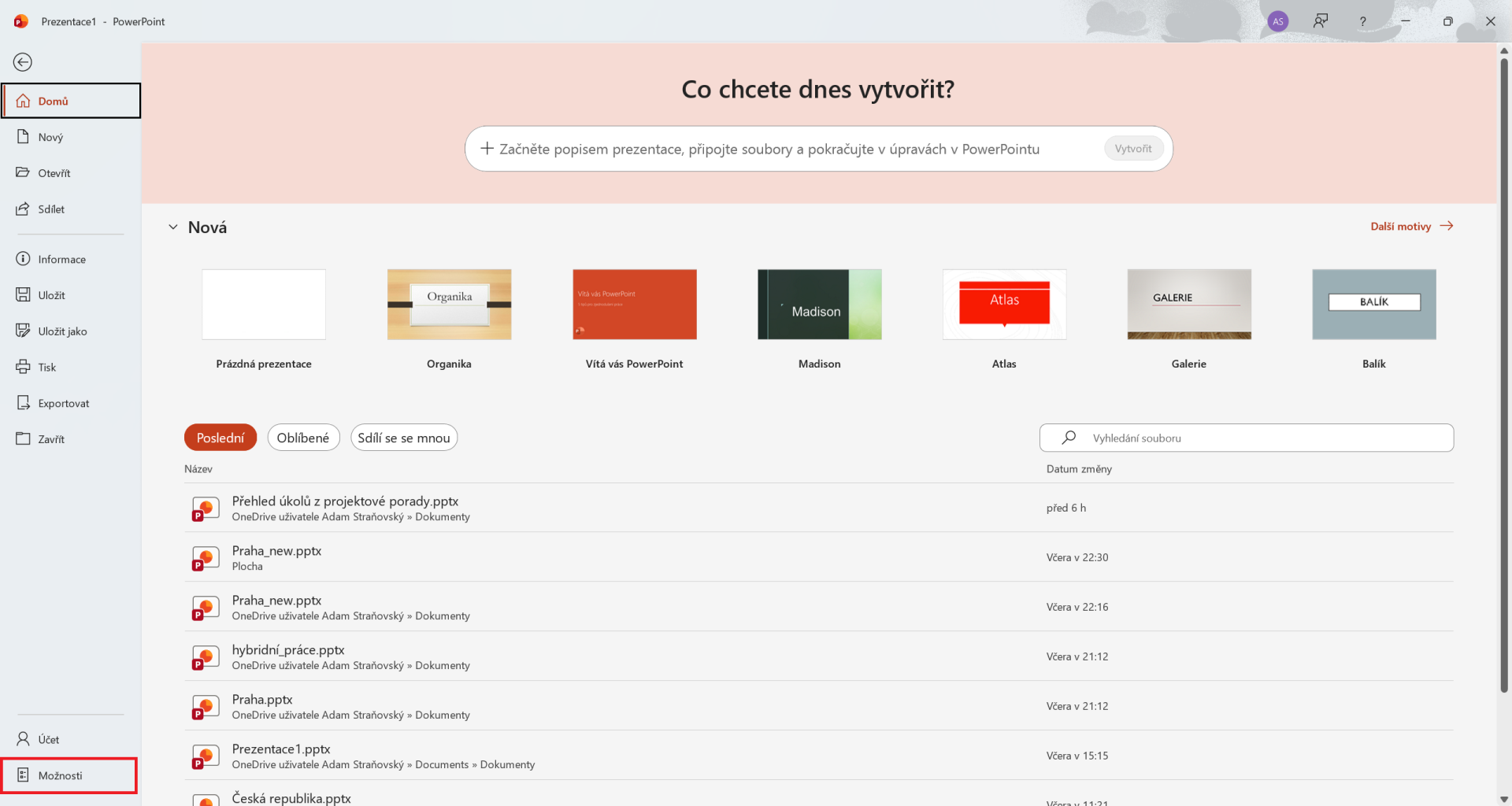This screenshot has width=1512, height=806.
Task: Click the feedback person icon in title bar
Action: pos(1321,21)
